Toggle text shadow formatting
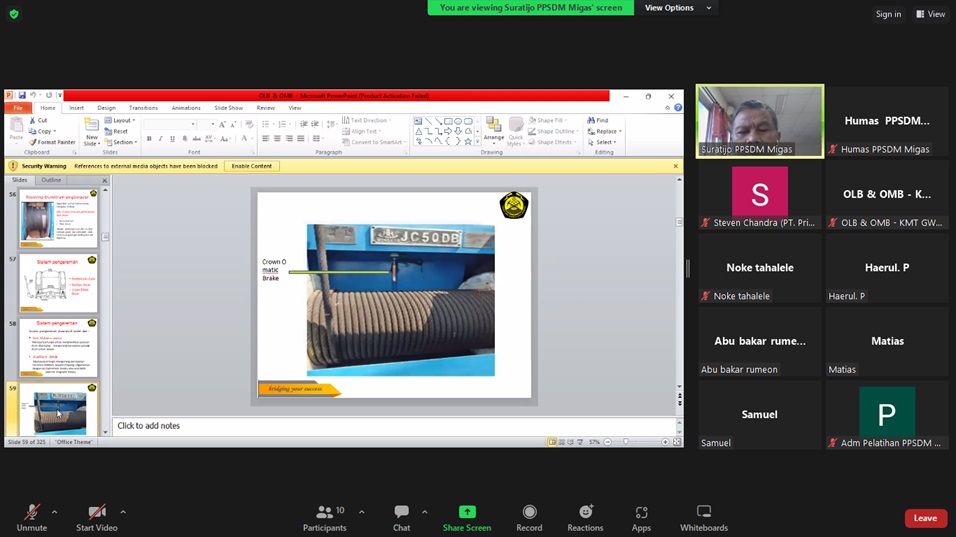Image resolution: width=956 pixels, height=537 pixels. 185,139
